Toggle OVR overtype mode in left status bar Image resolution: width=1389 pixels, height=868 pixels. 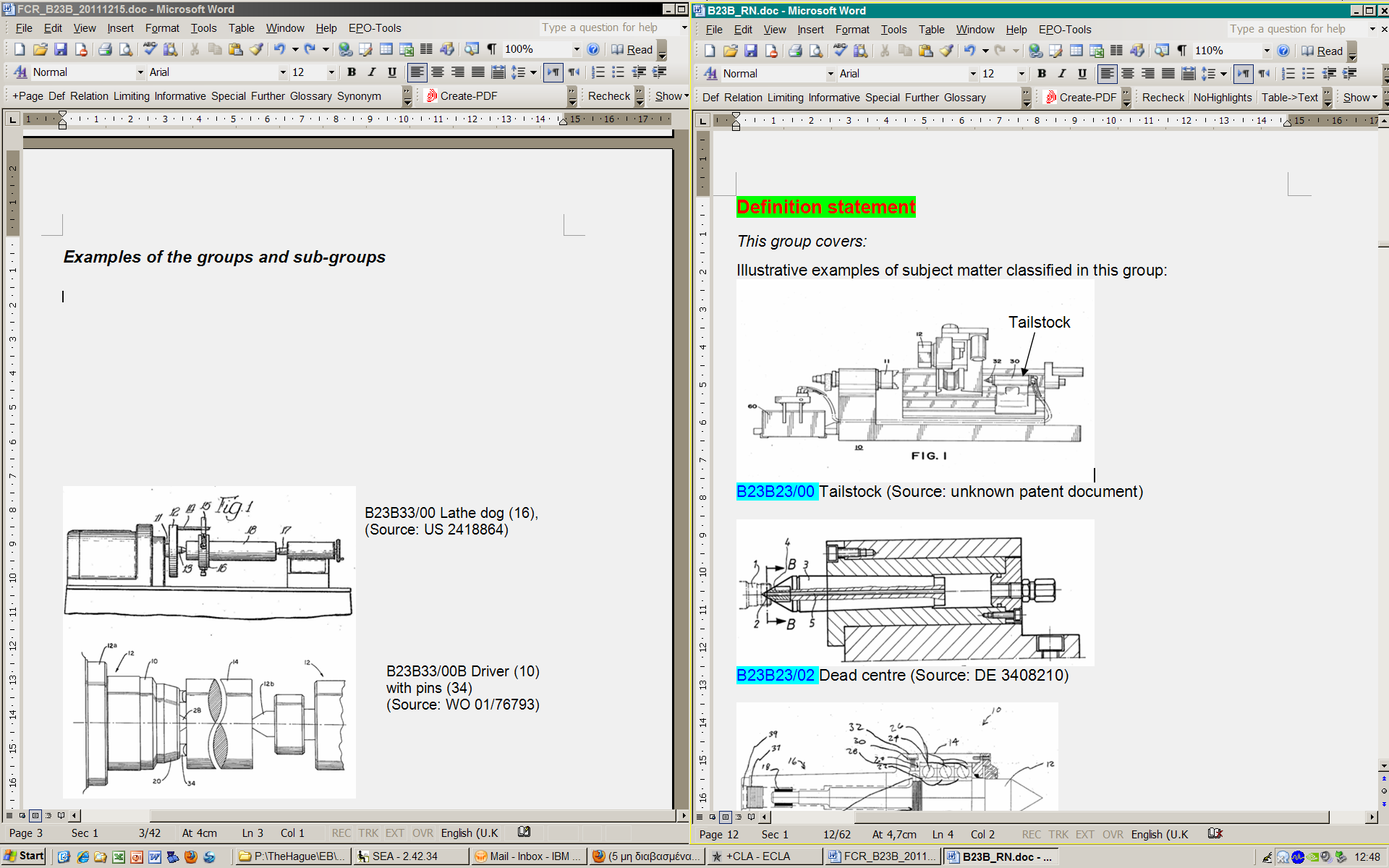click(x=422, y=833)
